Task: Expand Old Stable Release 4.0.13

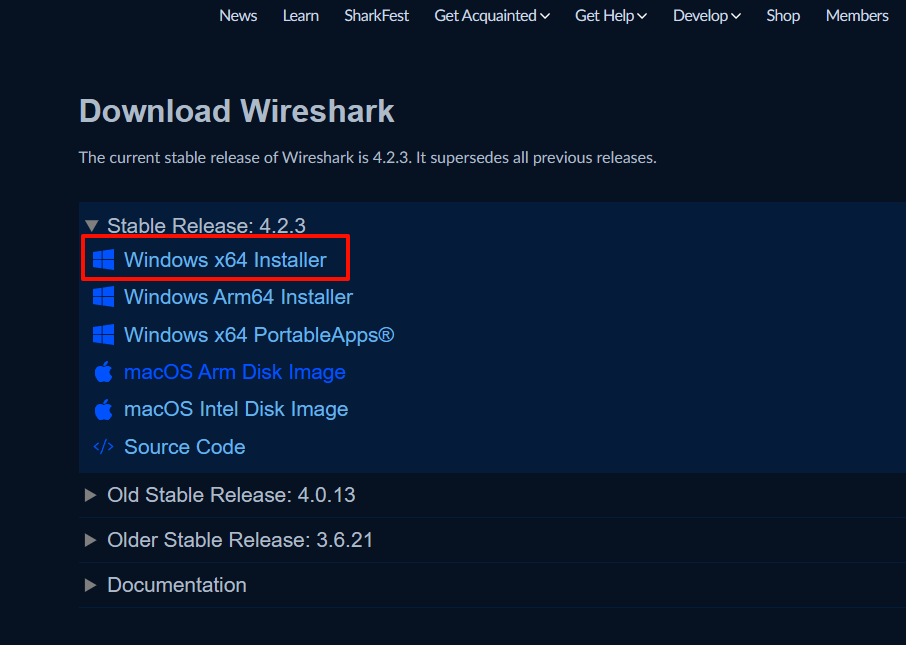Action: click(91, 495)
